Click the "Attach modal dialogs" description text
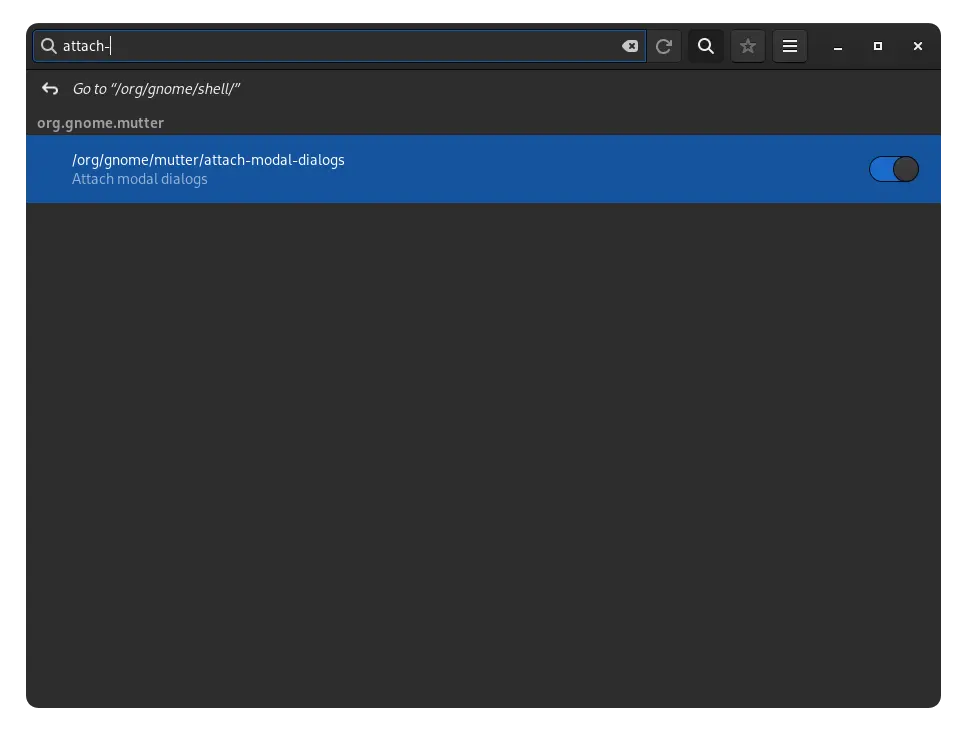967x737 pixels. click(140, 179)
